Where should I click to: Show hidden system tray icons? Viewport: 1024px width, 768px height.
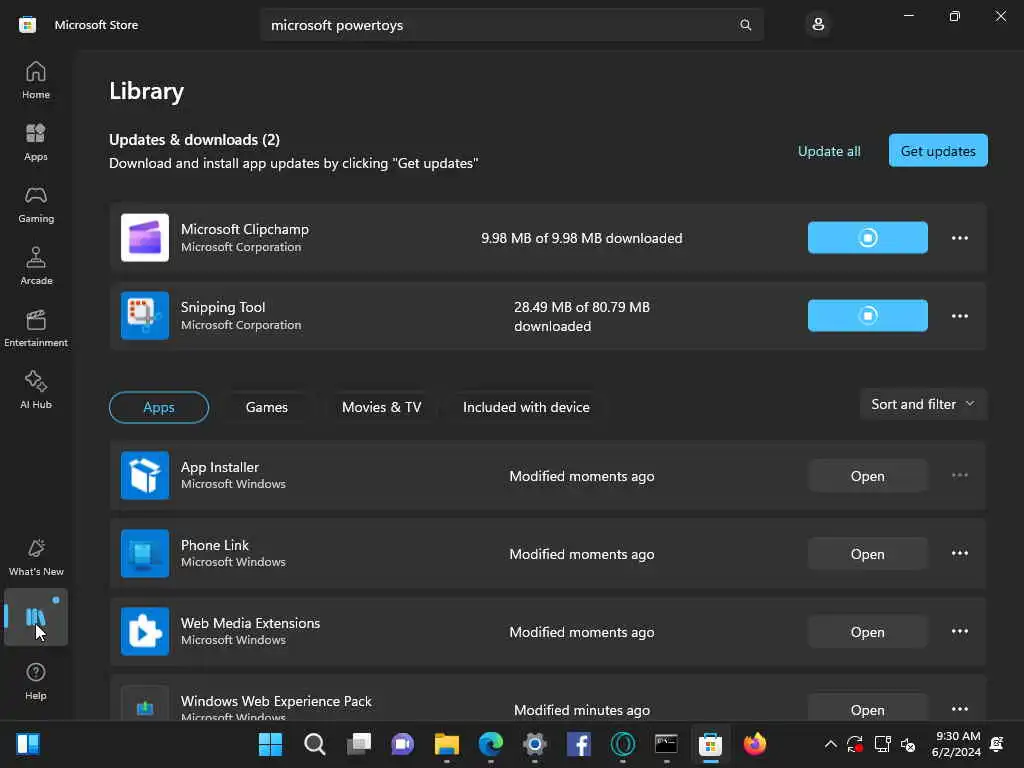click(x=830, y=744)
